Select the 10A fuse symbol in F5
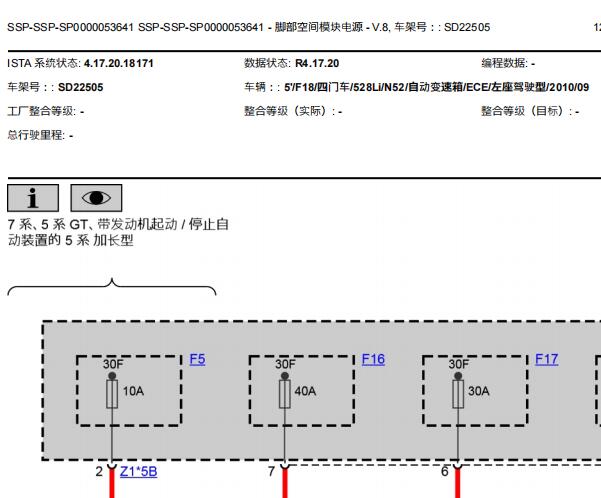Screen dimensions: 601x498 (112, 394)
